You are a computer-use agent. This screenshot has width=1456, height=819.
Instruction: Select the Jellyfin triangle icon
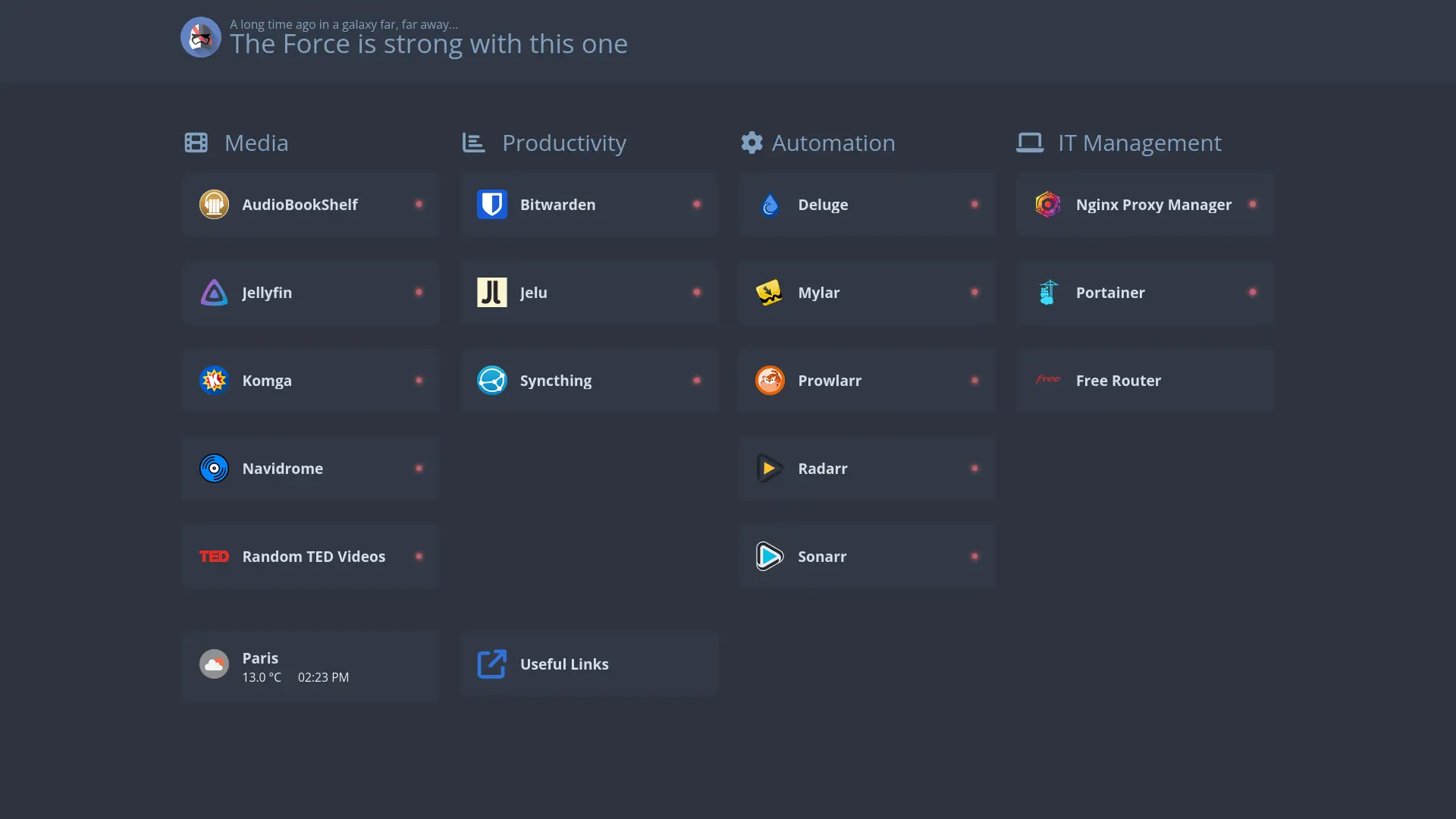(x=213, y=292)
